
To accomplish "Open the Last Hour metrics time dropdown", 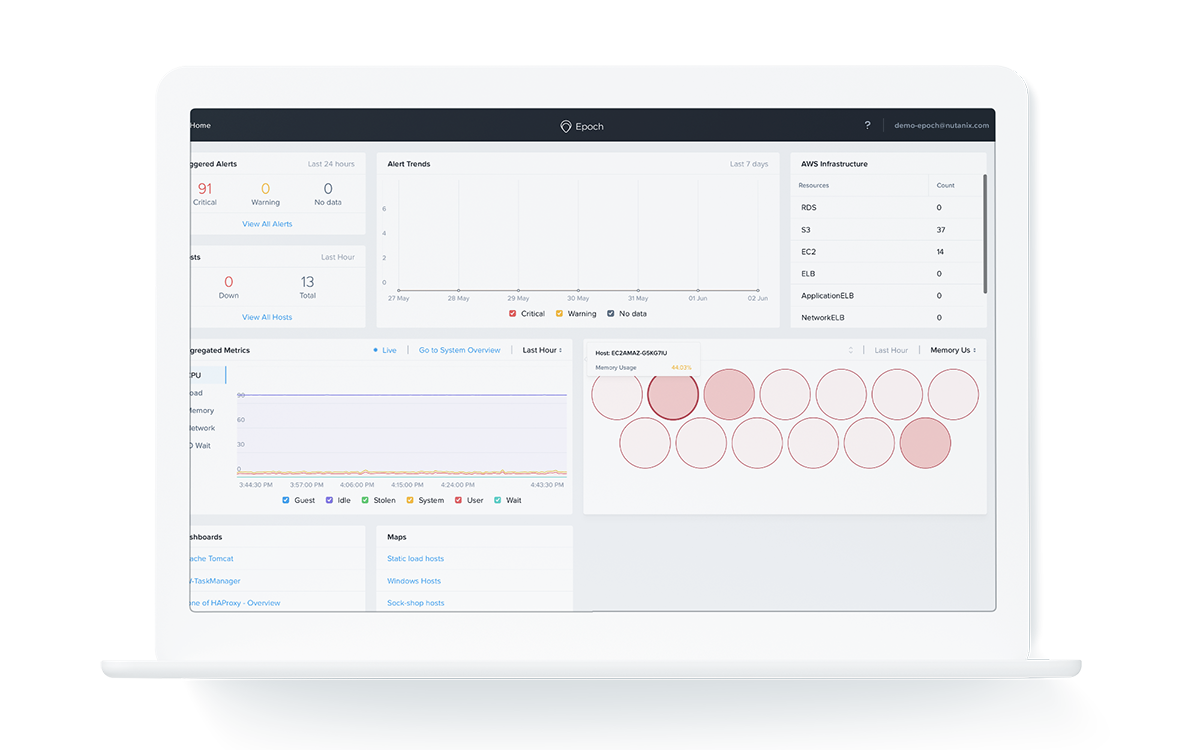I will [542, 350].
